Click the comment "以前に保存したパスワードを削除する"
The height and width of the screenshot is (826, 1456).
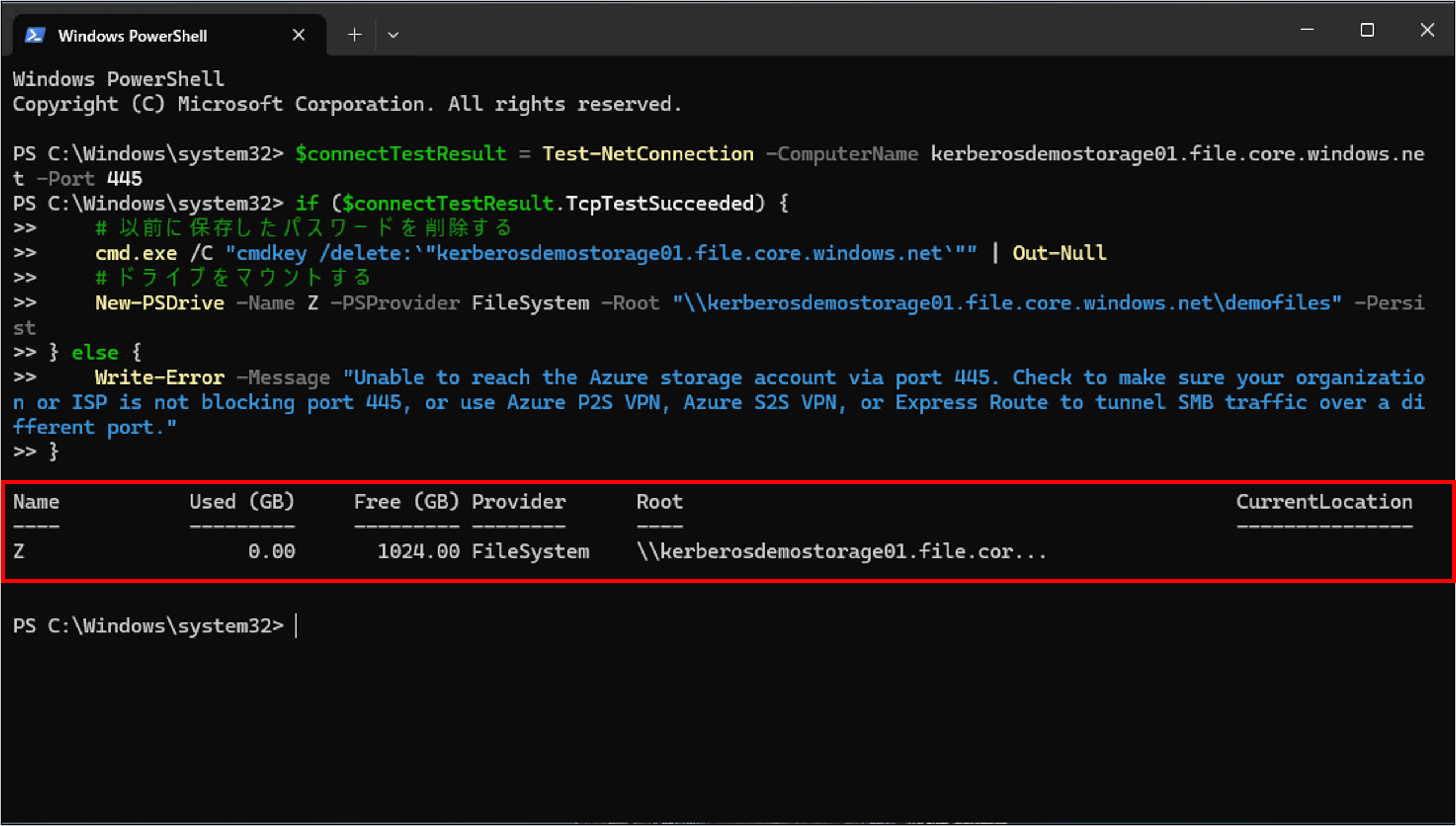coord(304,228)
